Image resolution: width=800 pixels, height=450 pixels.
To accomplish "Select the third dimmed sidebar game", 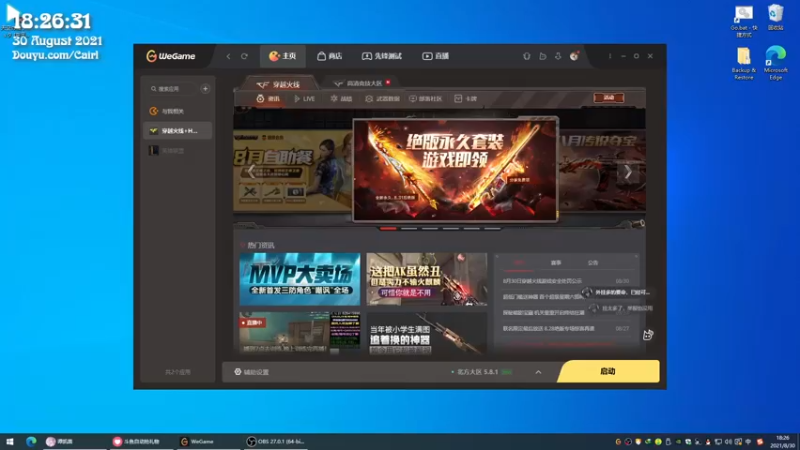I will [x=178, y=151].
